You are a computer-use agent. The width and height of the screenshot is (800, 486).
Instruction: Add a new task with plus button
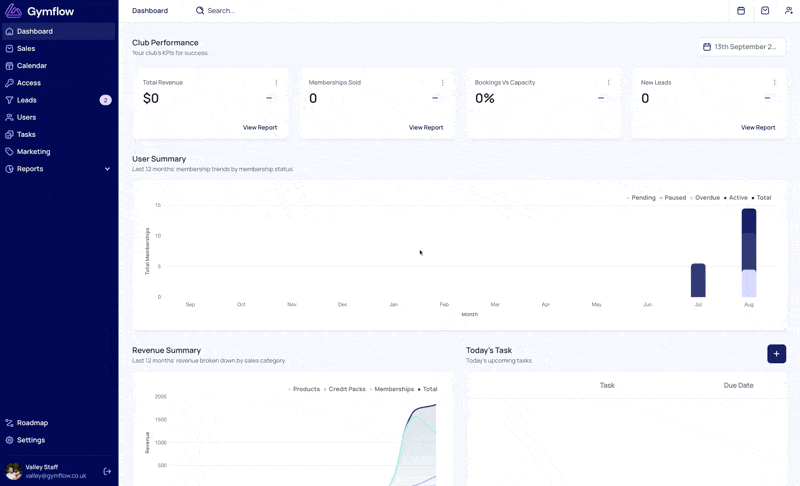tap(776, 354)
